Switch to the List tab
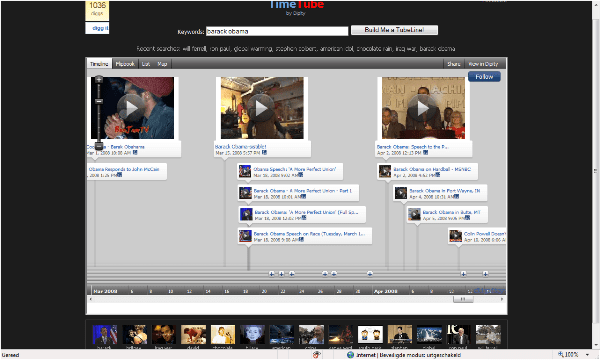This screenshot has width=600, height=360. [x=146, y=64]
